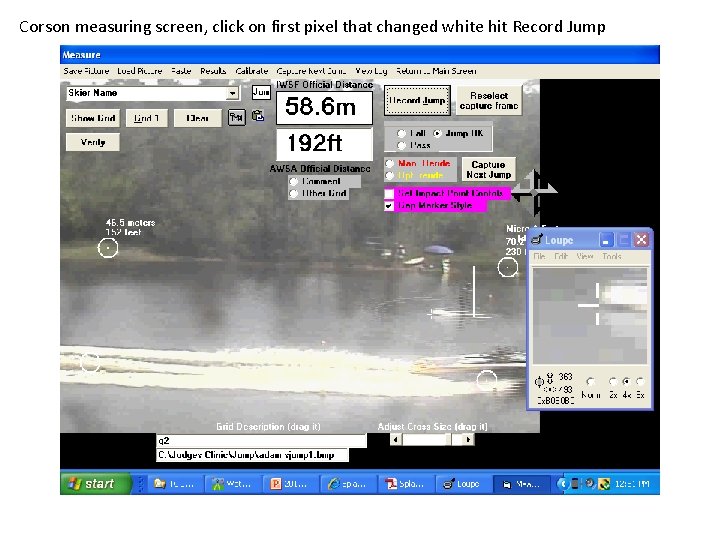This screenshot has width=720, height=540.
Task: Click Reselect capture frame button
Action: (489, 101)
